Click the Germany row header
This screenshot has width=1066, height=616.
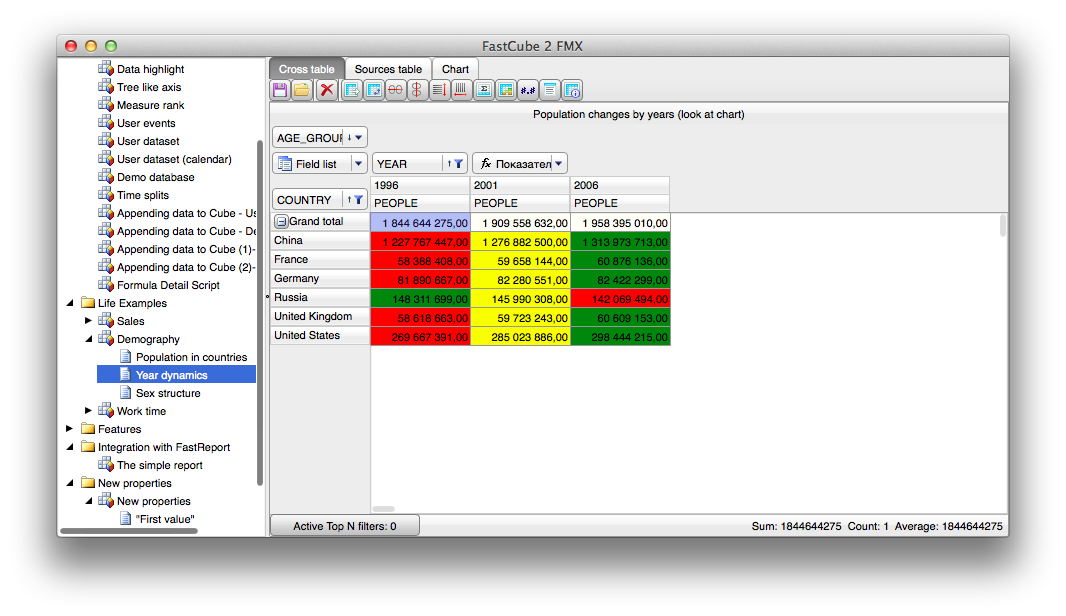tap(320, 278)
